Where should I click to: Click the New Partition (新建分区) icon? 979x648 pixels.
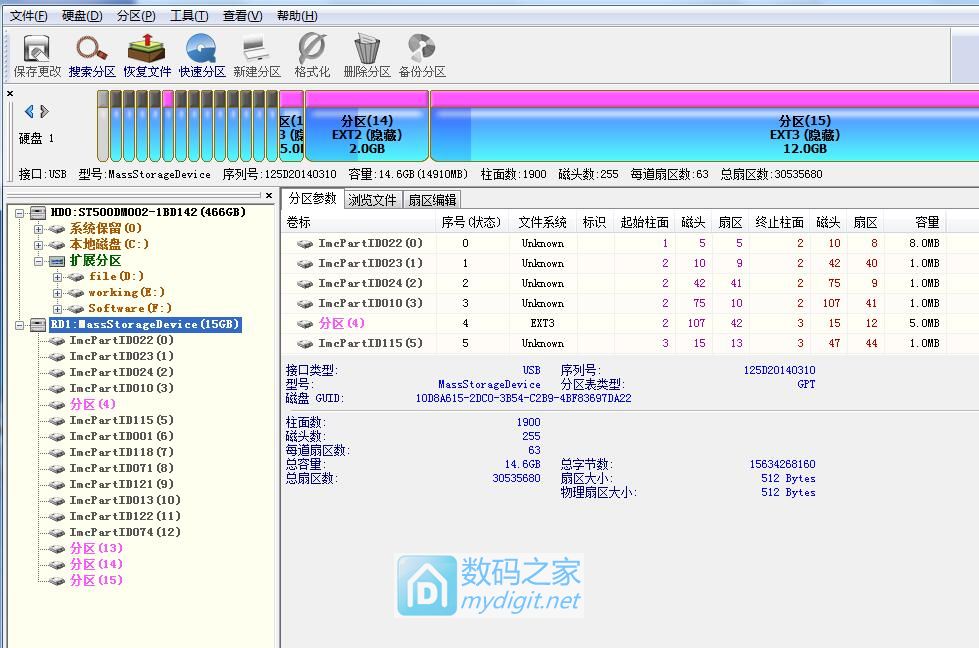point(257,56)
